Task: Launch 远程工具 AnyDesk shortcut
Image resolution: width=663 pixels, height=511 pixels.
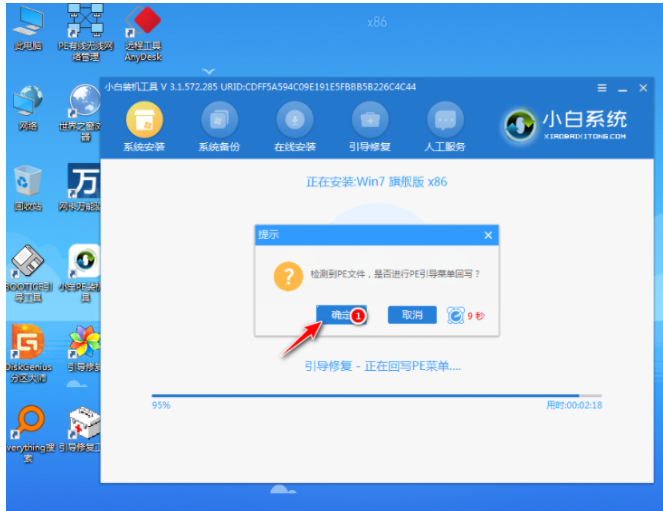Action: pos(143,33)
